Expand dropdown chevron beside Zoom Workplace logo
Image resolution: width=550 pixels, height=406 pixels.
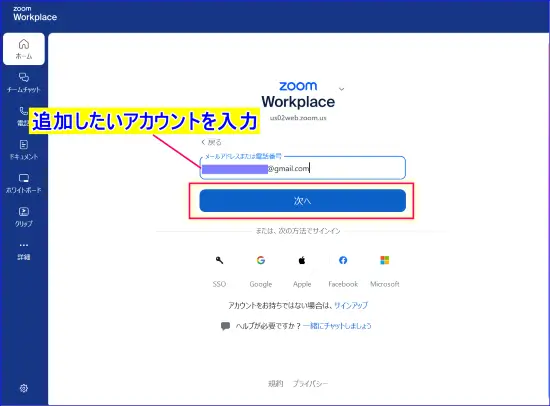[x=342, y=89]
